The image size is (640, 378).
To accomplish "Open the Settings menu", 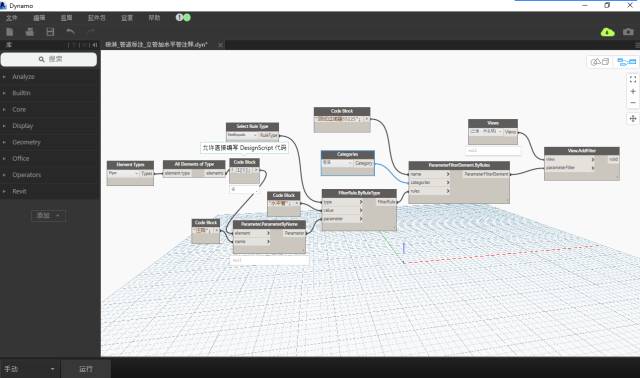I will 127,18.
